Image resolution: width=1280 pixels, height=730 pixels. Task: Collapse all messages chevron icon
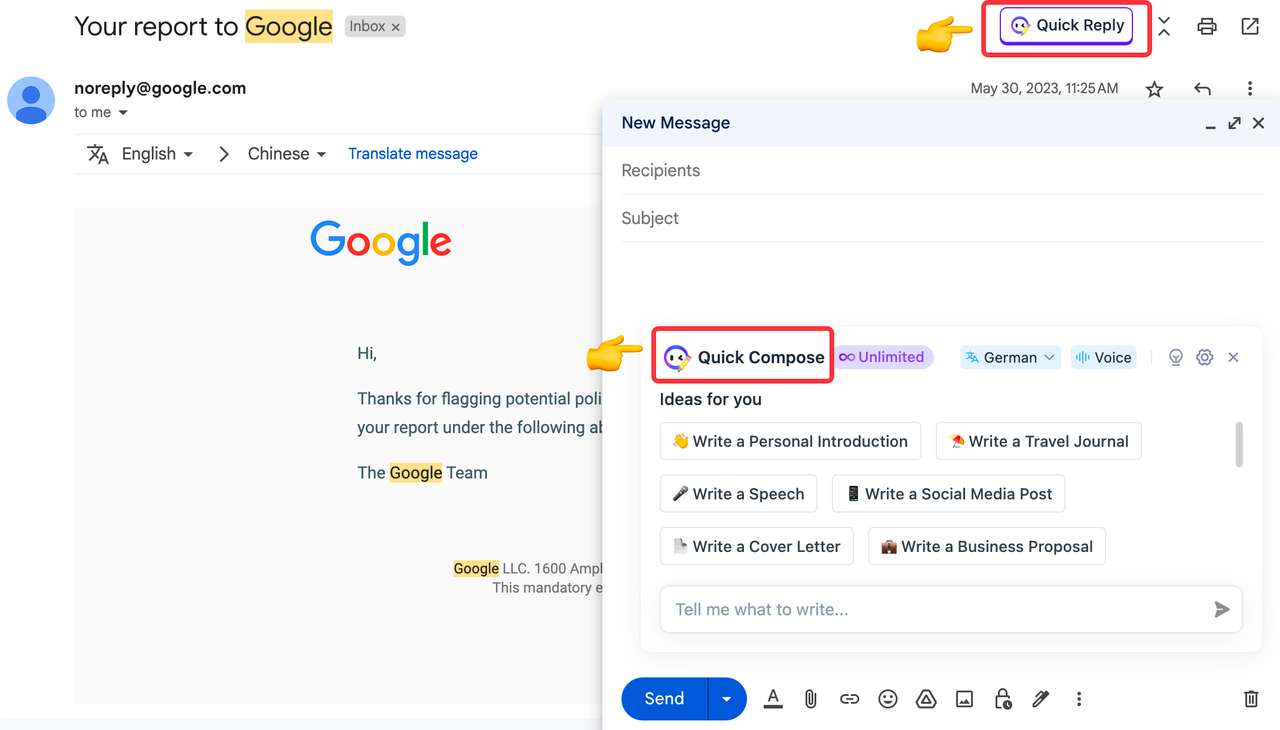(1164, 27)
